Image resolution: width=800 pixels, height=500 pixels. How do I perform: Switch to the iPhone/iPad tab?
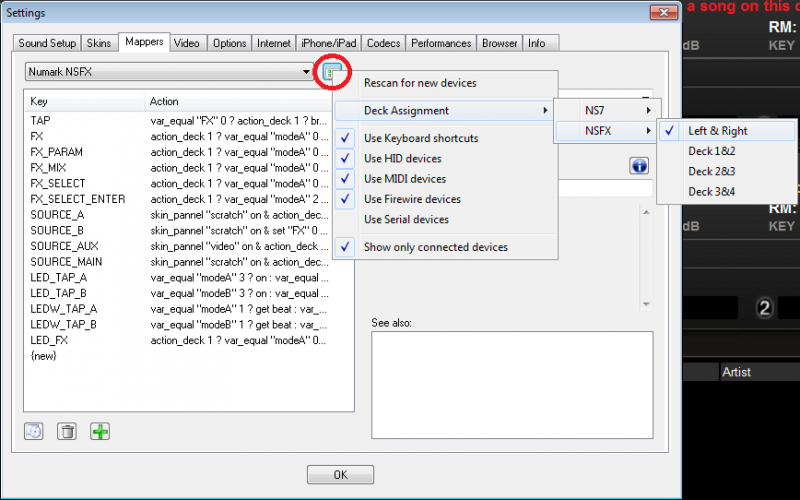(329, 43)
